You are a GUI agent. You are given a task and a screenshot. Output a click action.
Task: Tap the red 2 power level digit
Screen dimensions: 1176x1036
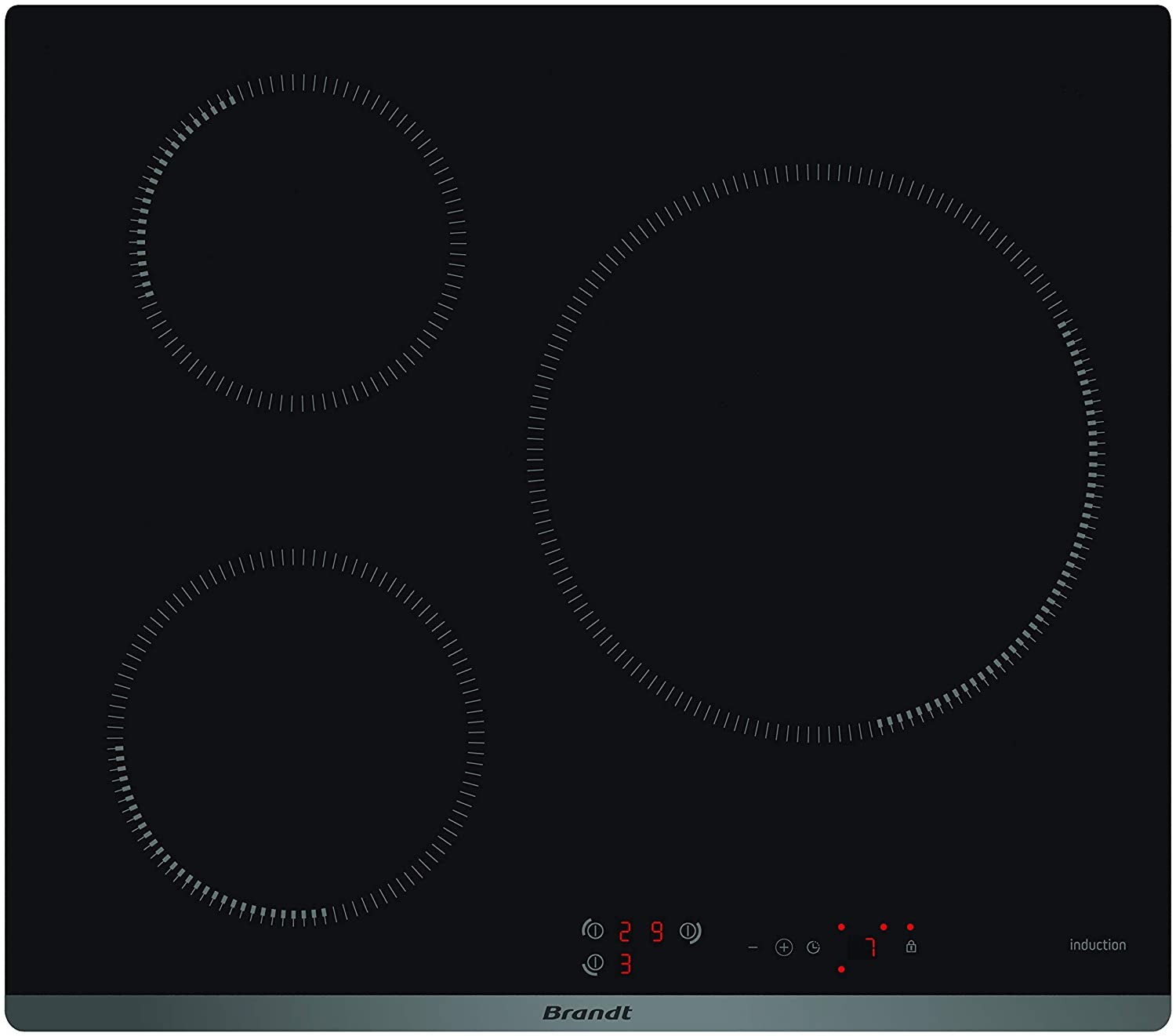(x=625, y=932)
